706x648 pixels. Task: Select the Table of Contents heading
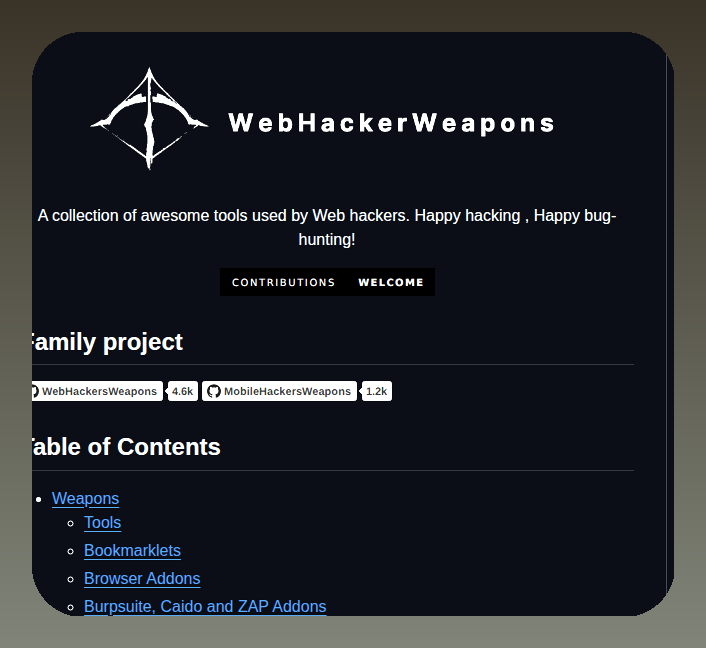tap(126, 447)
